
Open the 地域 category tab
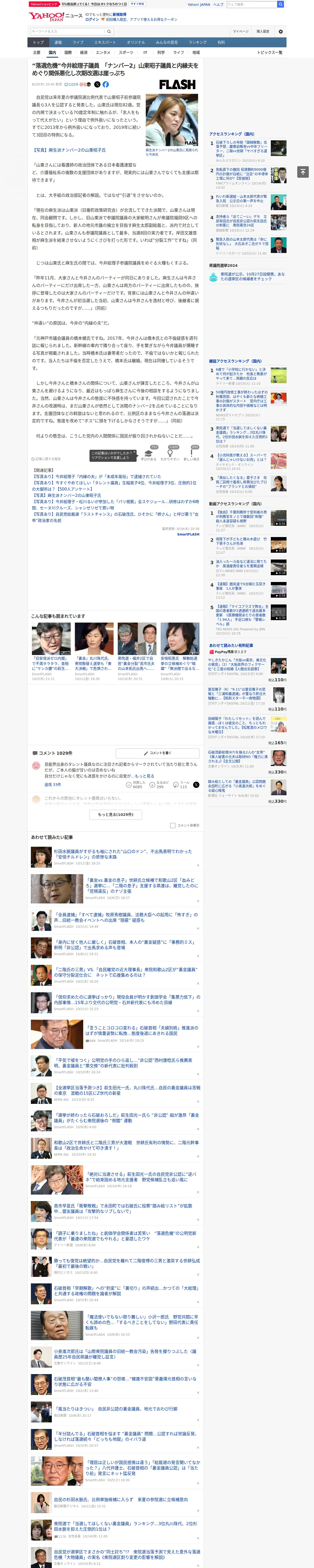(x=196, y=52)
